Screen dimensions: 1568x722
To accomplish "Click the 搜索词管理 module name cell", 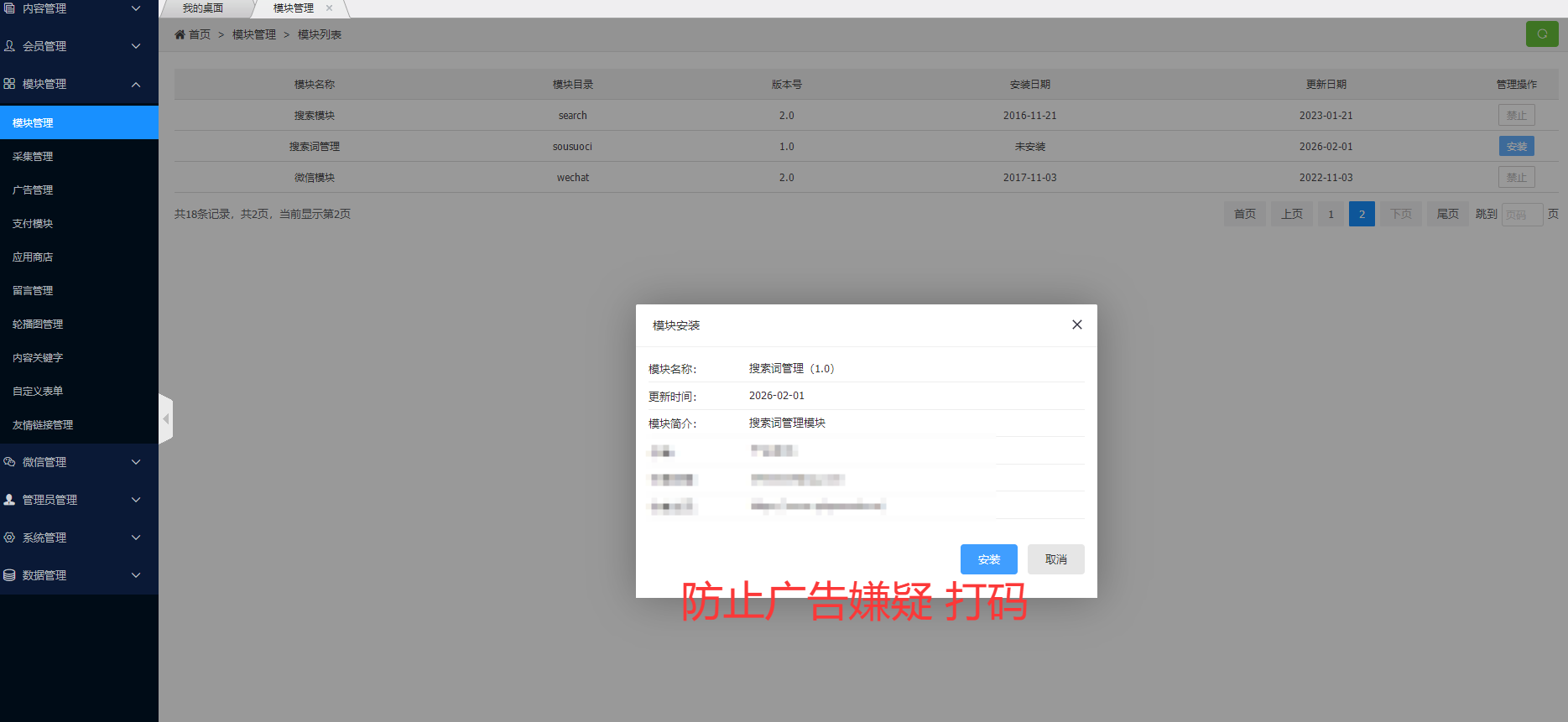I will [x=315, y=146].
